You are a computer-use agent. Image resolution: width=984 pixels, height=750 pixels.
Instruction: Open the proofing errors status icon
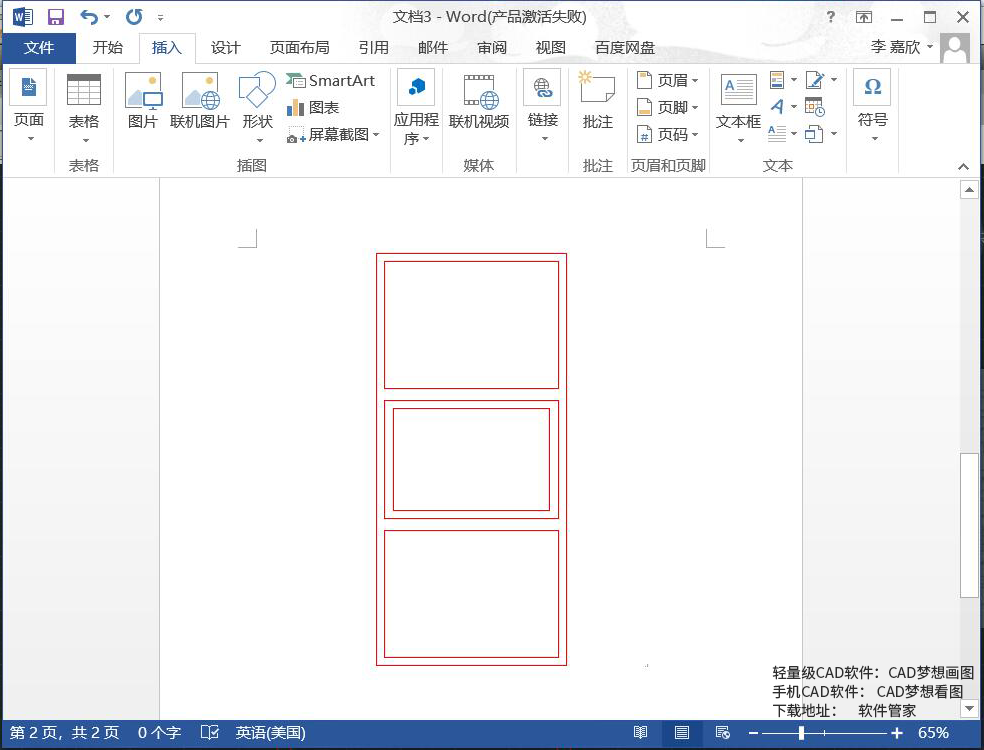210,732
